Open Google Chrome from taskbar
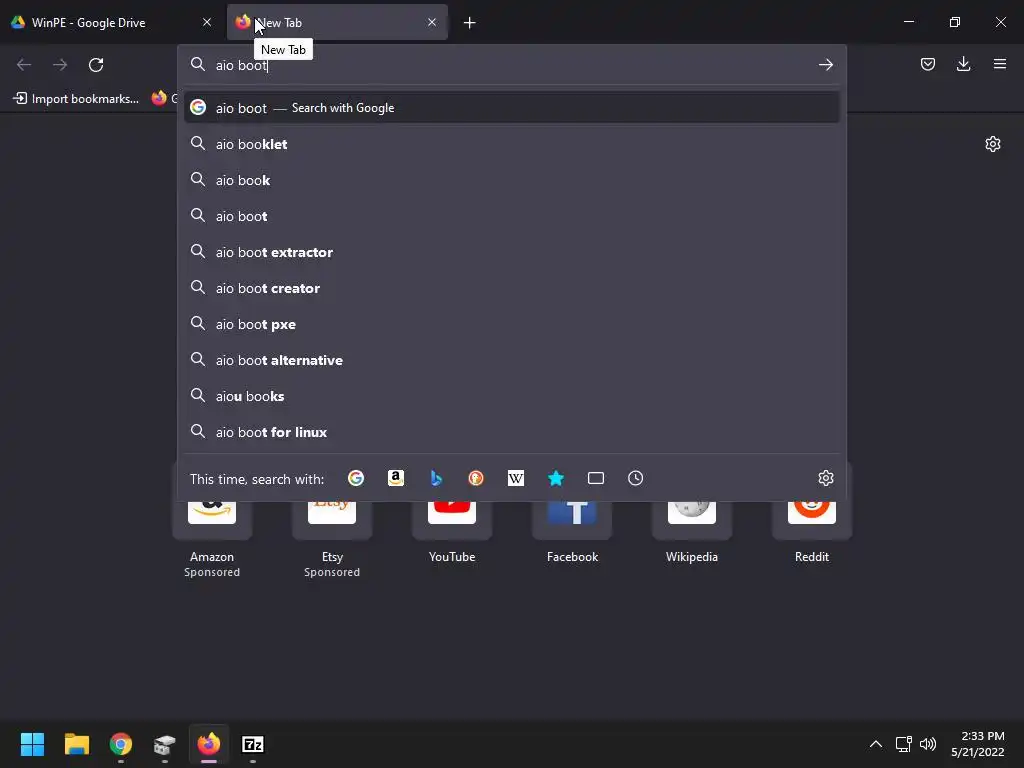 click(121, 744)
